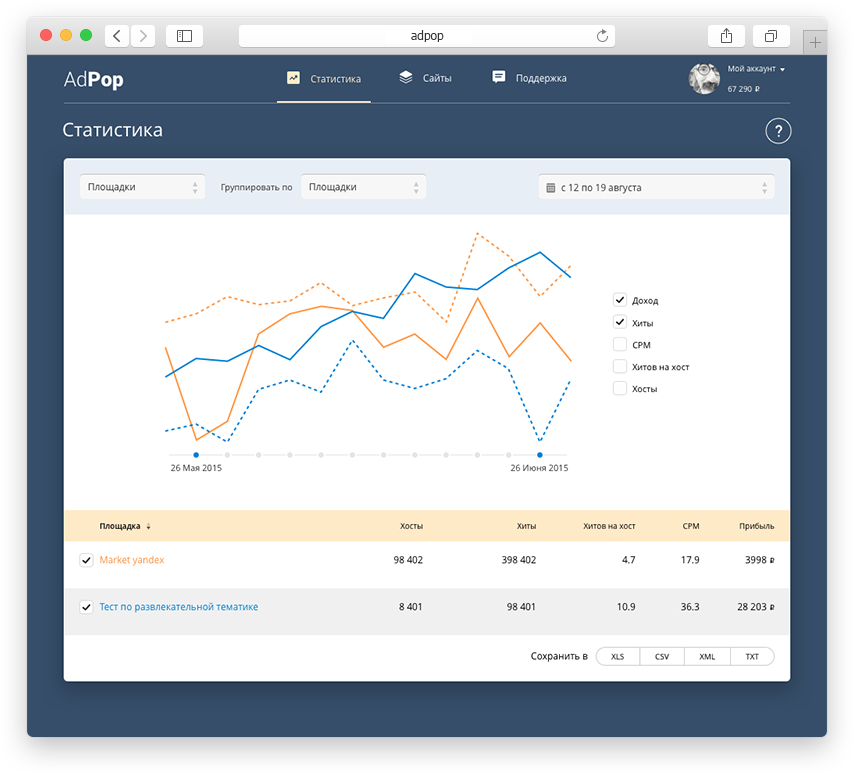
Task: Click the browser share icon
Action: pos(726,36)
